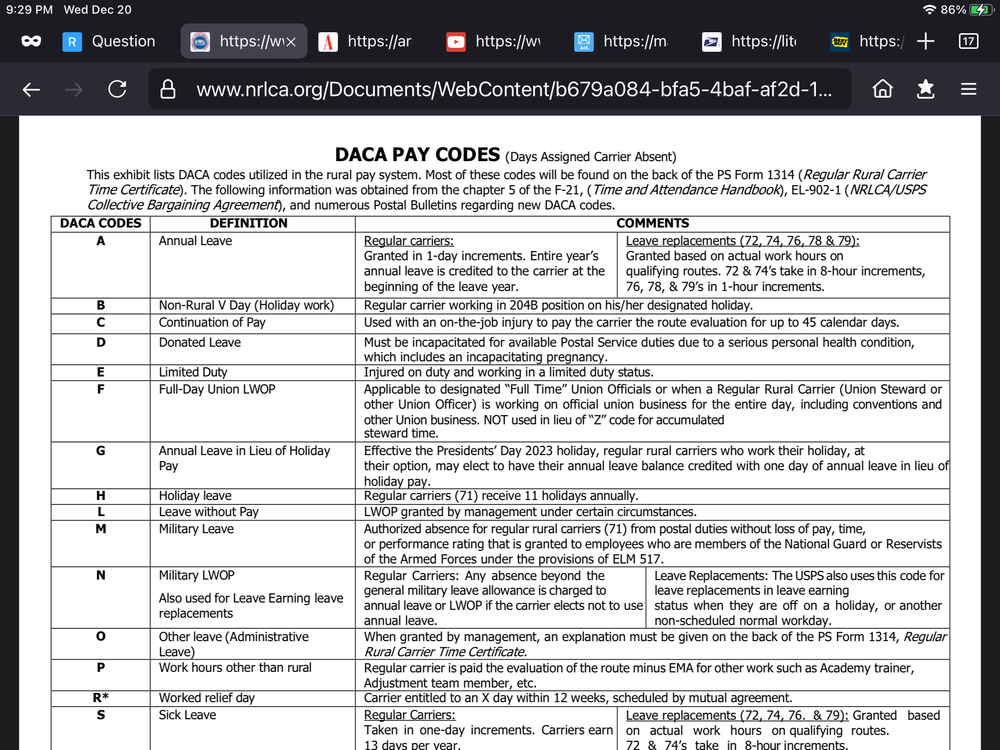Reload the NRLCA document page
This screenshot has height=750, width=1000.
click(117, 89)
